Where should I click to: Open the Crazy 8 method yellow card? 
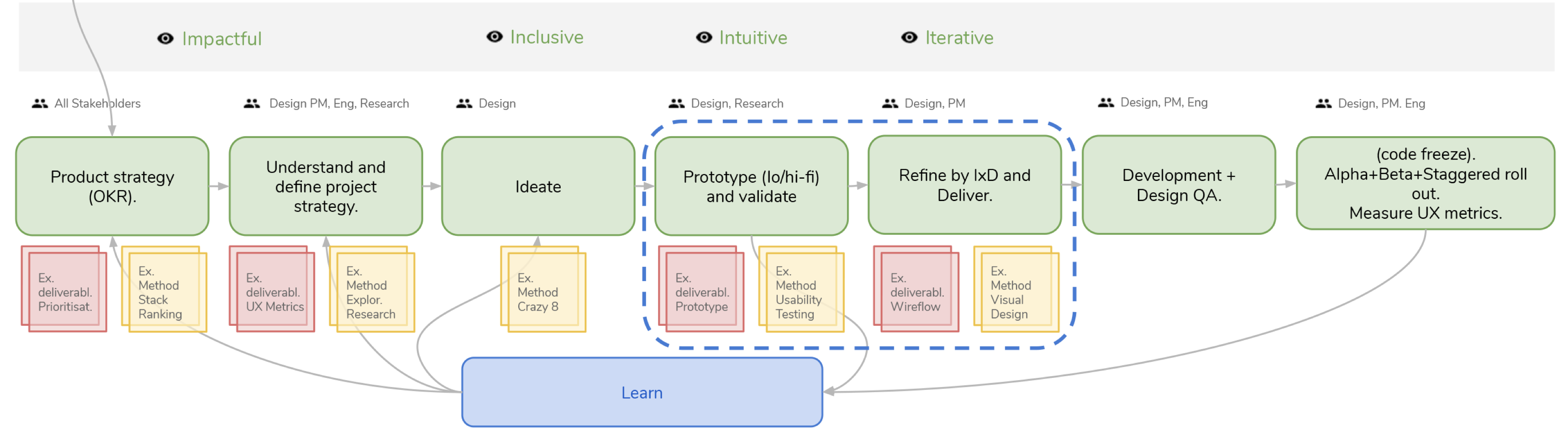[x=543, y=289]
